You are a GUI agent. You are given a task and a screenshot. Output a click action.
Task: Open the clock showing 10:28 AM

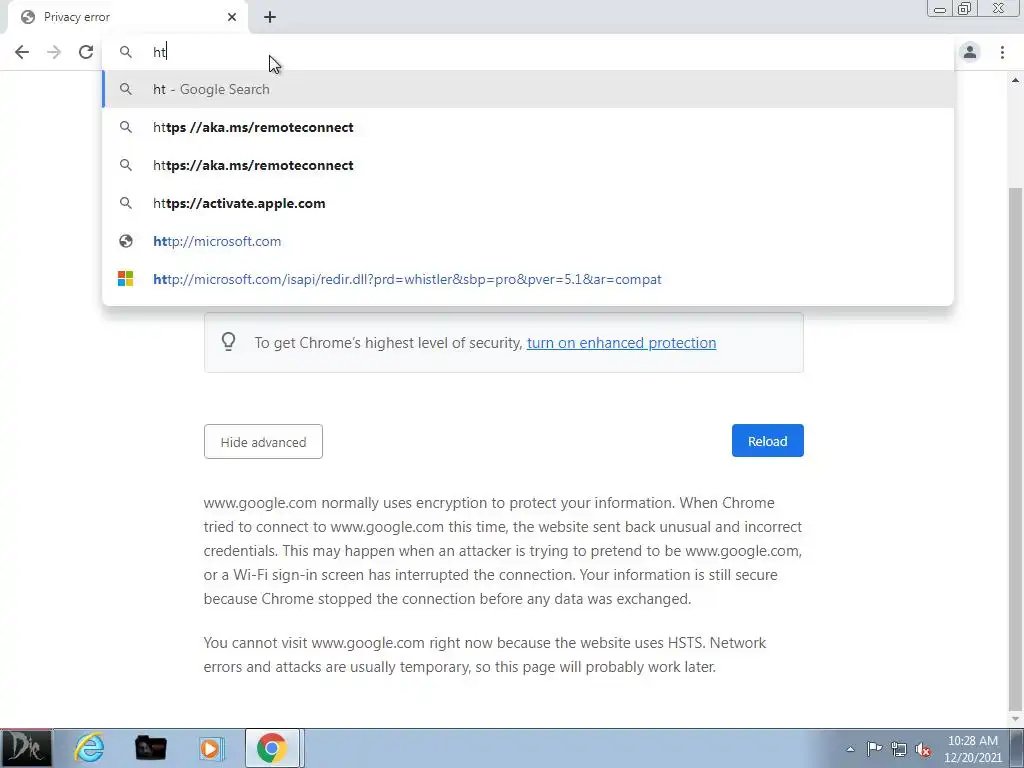coord(972,748)
